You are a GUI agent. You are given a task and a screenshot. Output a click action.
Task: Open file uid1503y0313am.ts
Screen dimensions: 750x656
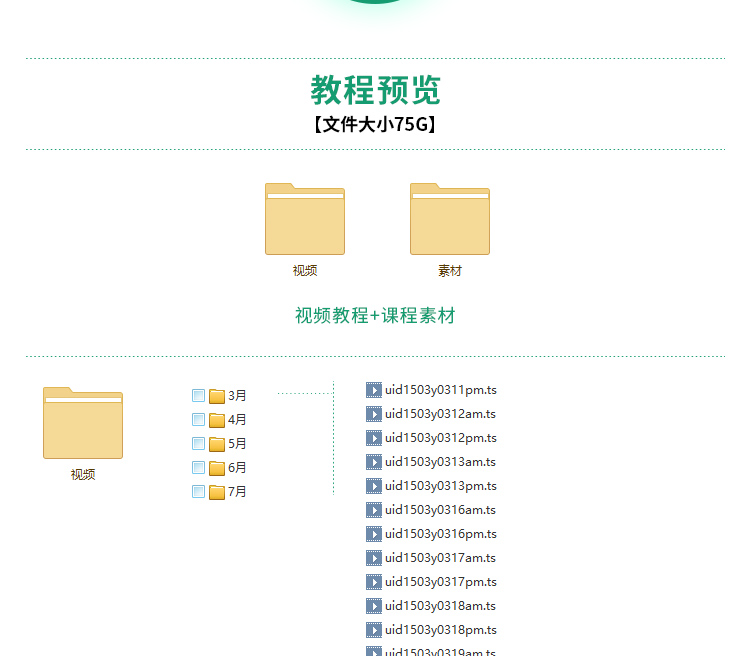(440, 462)
